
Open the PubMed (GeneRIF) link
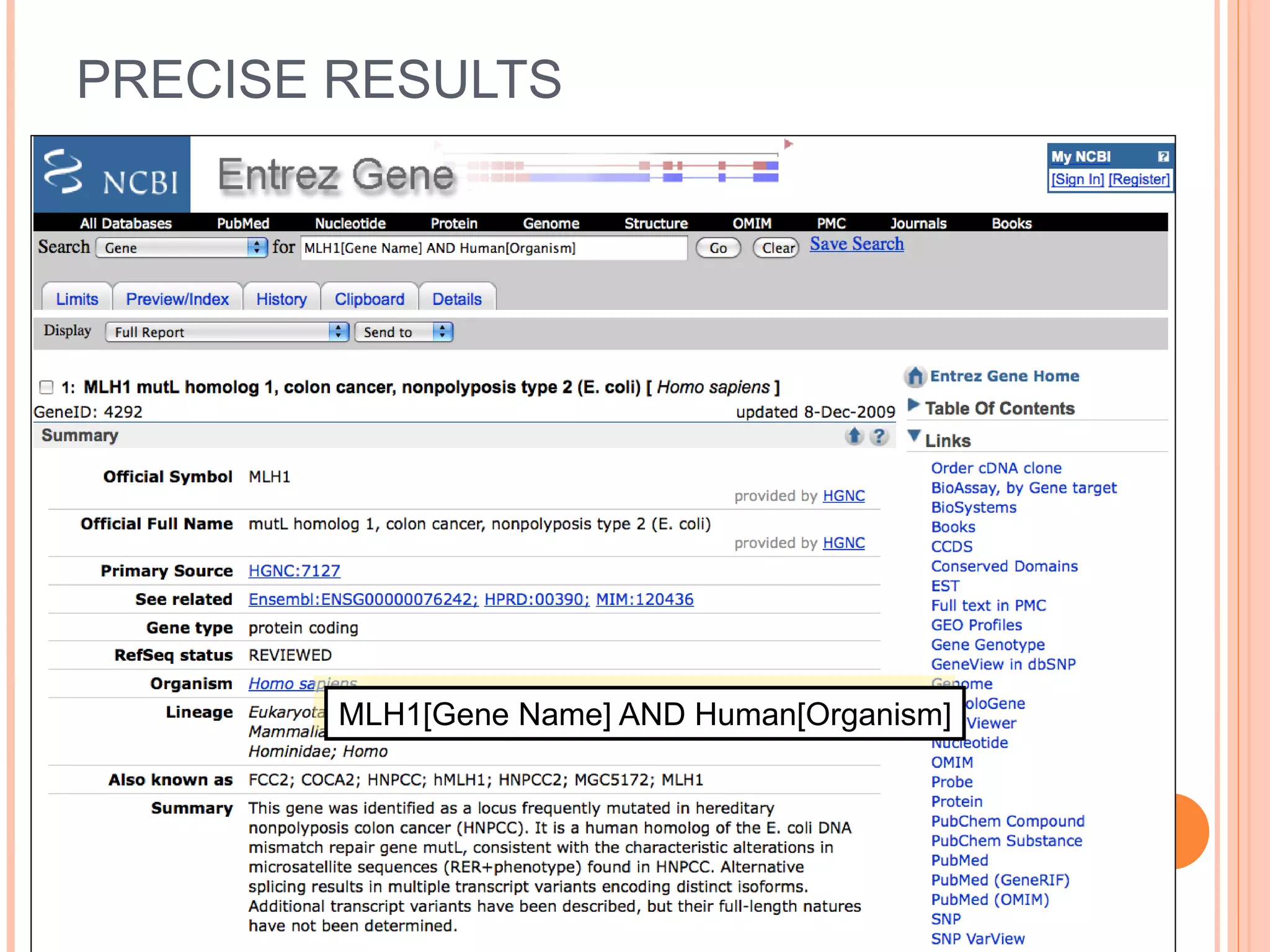[x=1000, y=880]
